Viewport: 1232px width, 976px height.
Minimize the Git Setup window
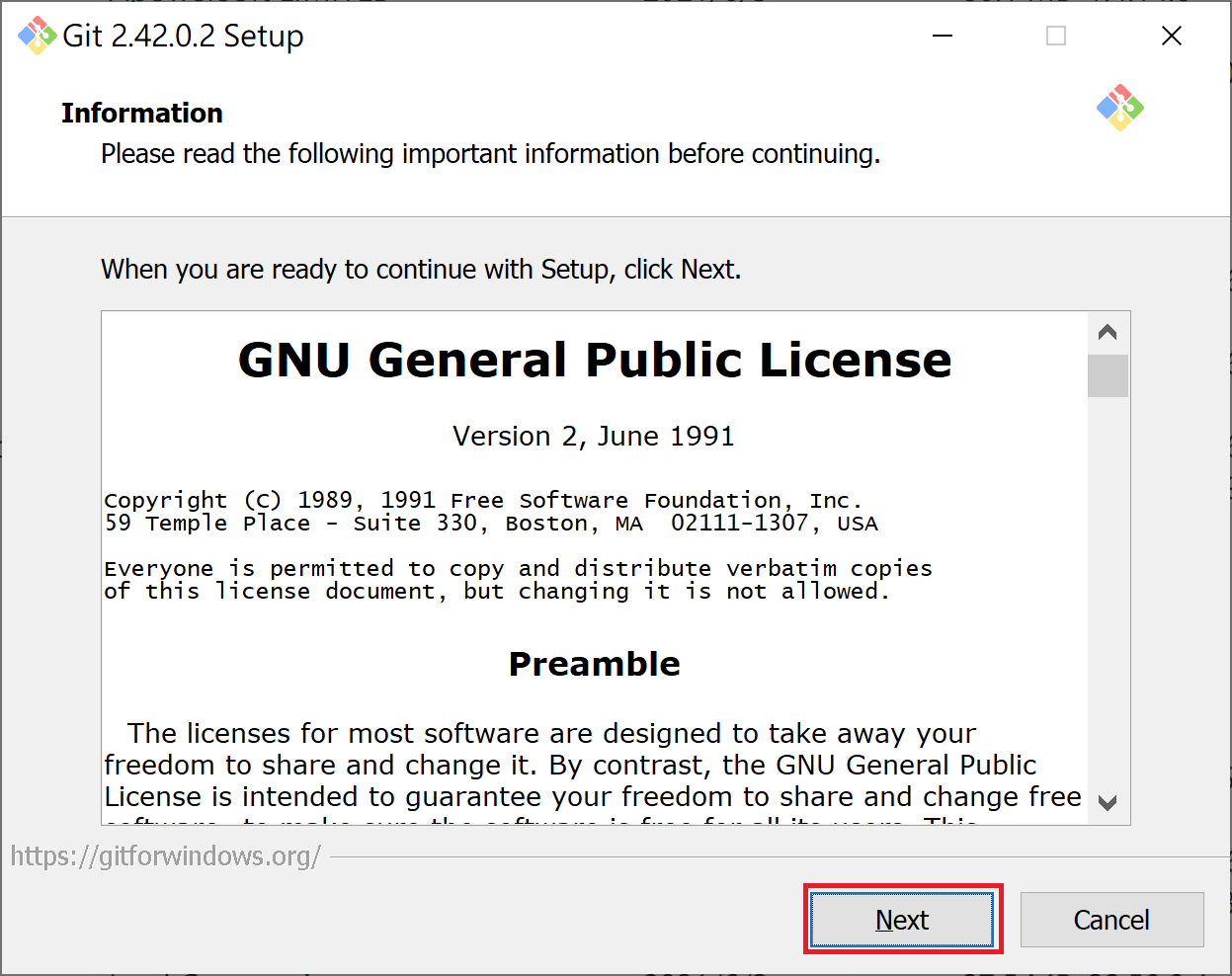point(943,36)
